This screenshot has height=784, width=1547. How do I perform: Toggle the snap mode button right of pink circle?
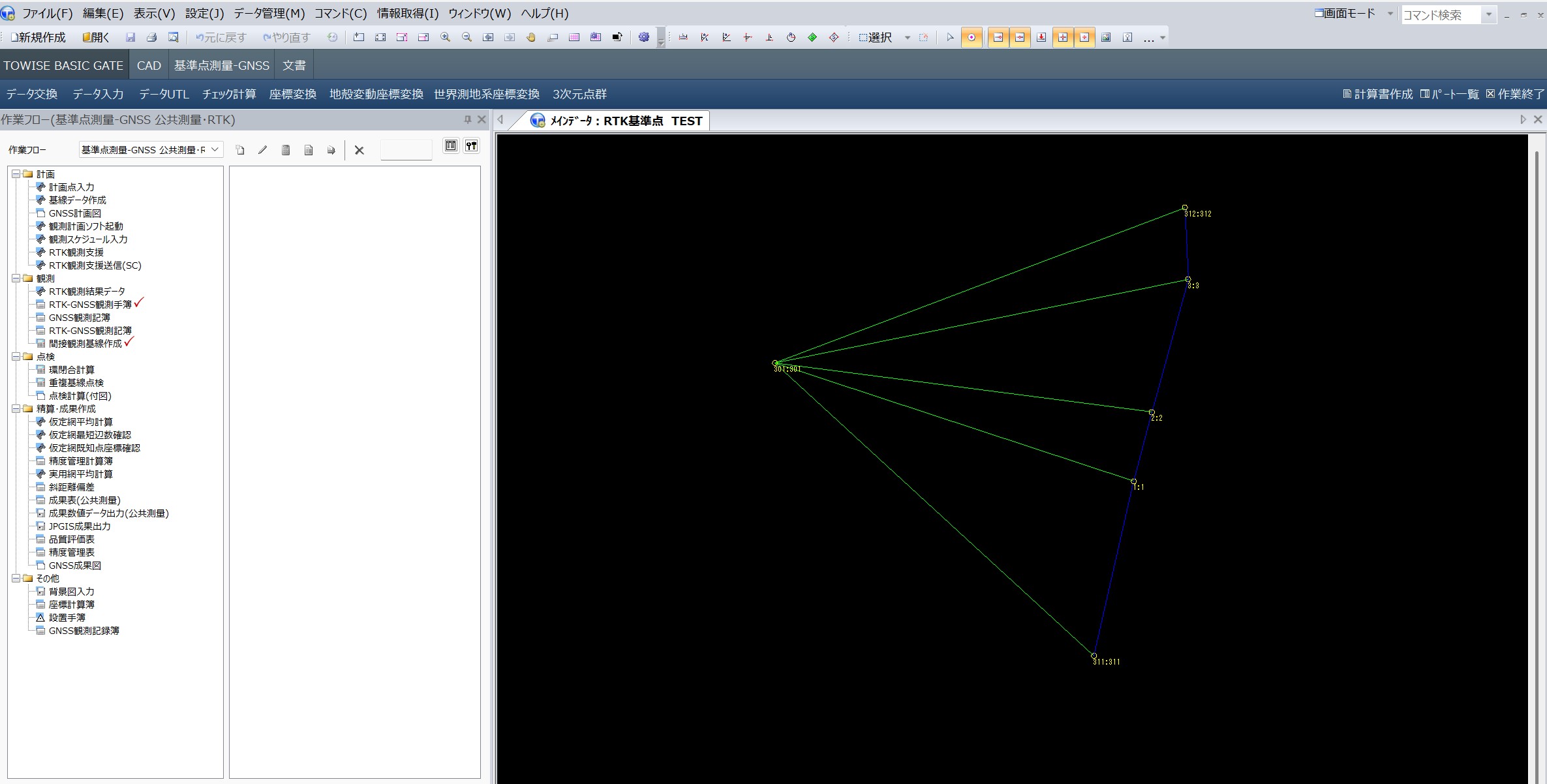click(x=998, y=38)
